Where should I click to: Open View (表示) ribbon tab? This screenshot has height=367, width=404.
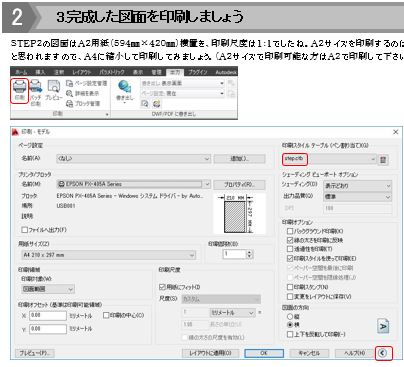[138, 72]
